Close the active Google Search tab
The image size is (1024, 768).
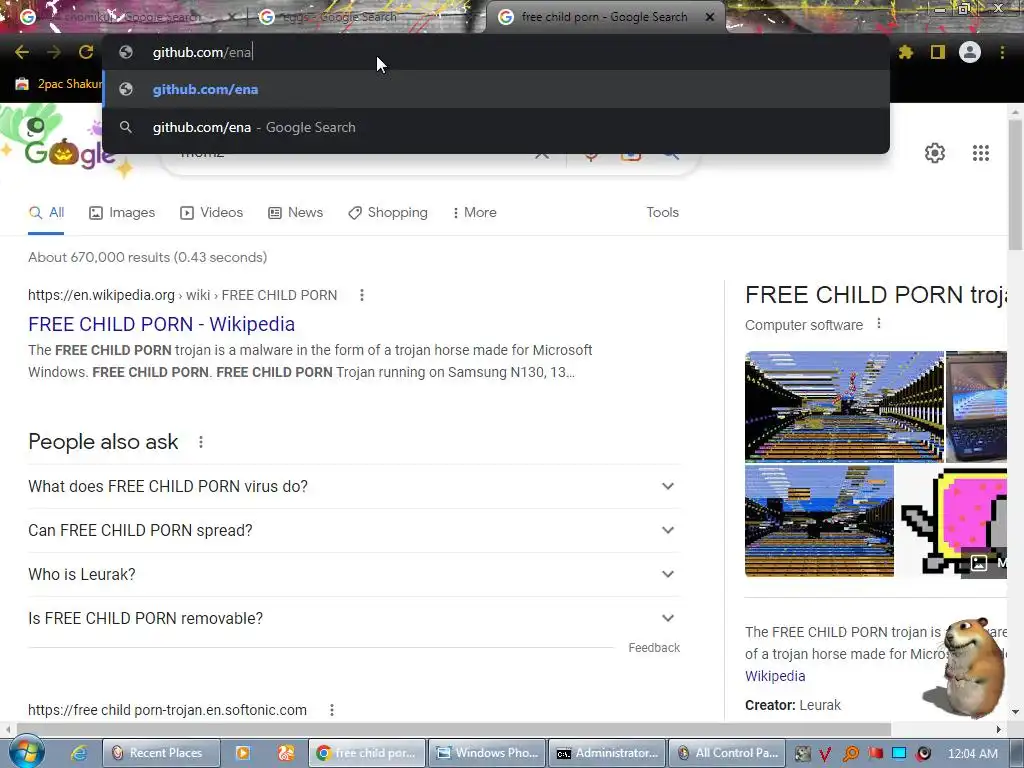tap(710, 17)
